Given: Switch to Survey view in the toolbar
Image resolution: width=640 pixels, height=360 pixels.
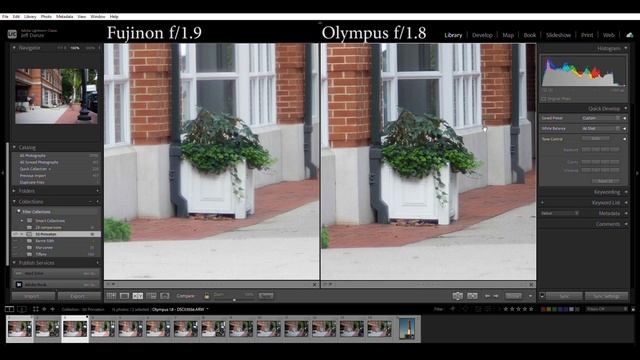Looking at the screenshot, I should click(x=151, y=296).
